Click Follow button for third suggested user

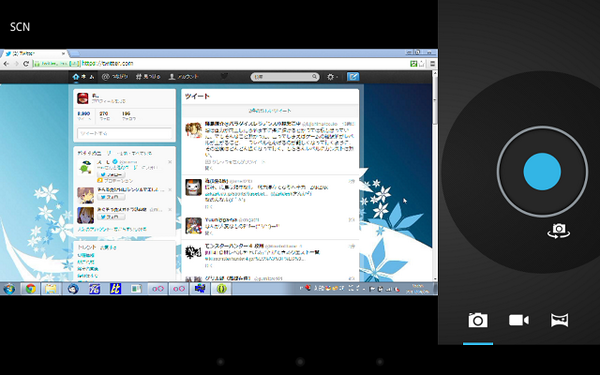(x=111, y=217)
